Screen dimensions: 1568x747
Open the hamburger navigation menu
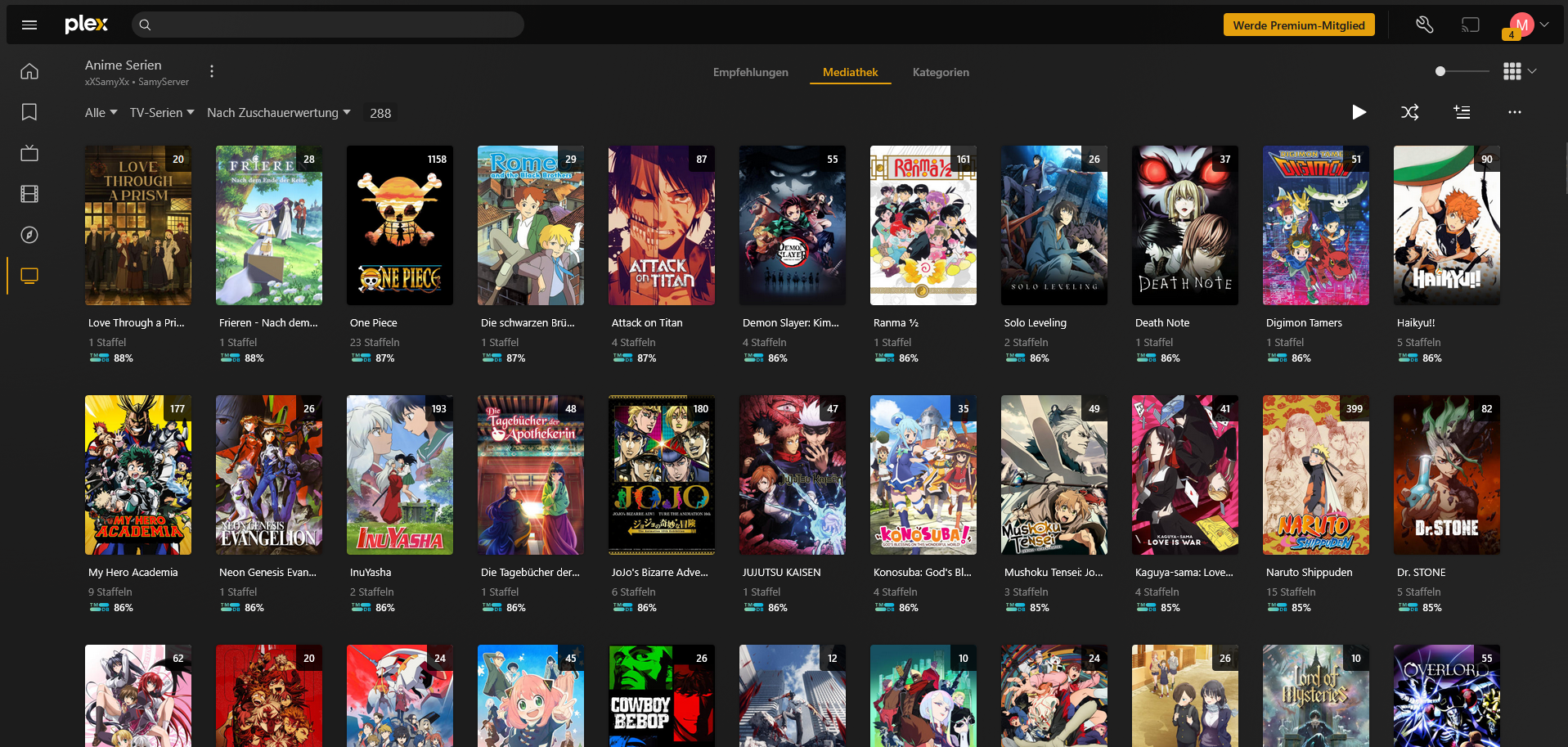[29, 25]
